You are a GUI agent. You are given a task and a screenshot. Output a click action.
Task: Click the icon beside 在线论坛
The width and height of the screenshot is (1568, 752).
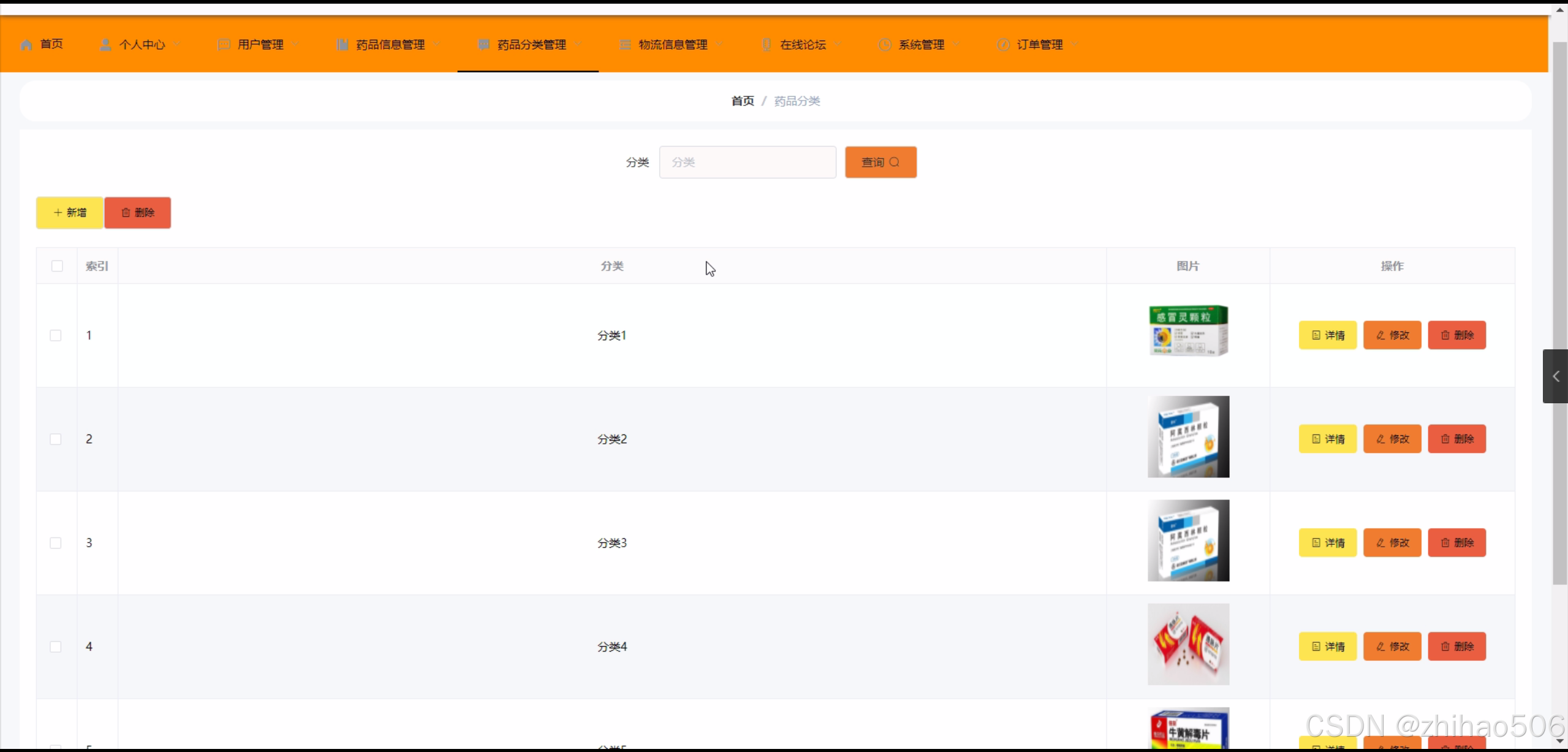[767, 45]
